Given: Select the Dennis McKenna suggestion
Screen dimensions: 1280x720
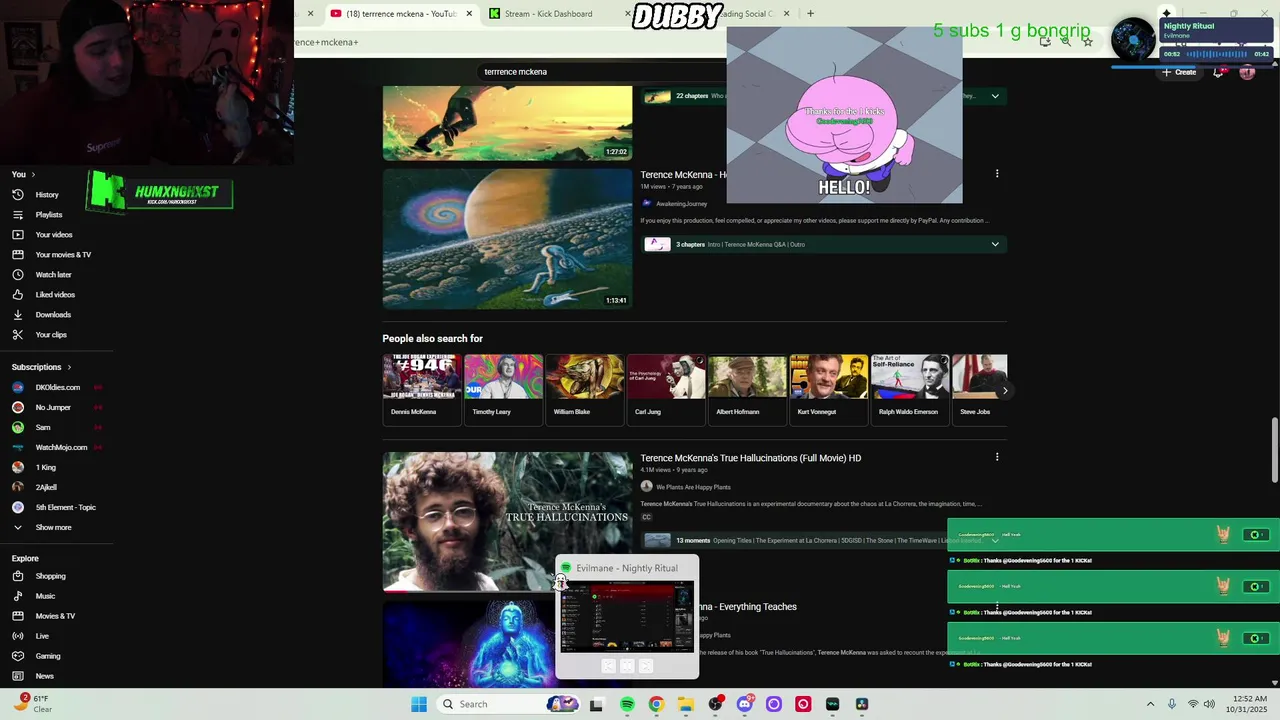Looking at the screenshot, I should point(422,390).
